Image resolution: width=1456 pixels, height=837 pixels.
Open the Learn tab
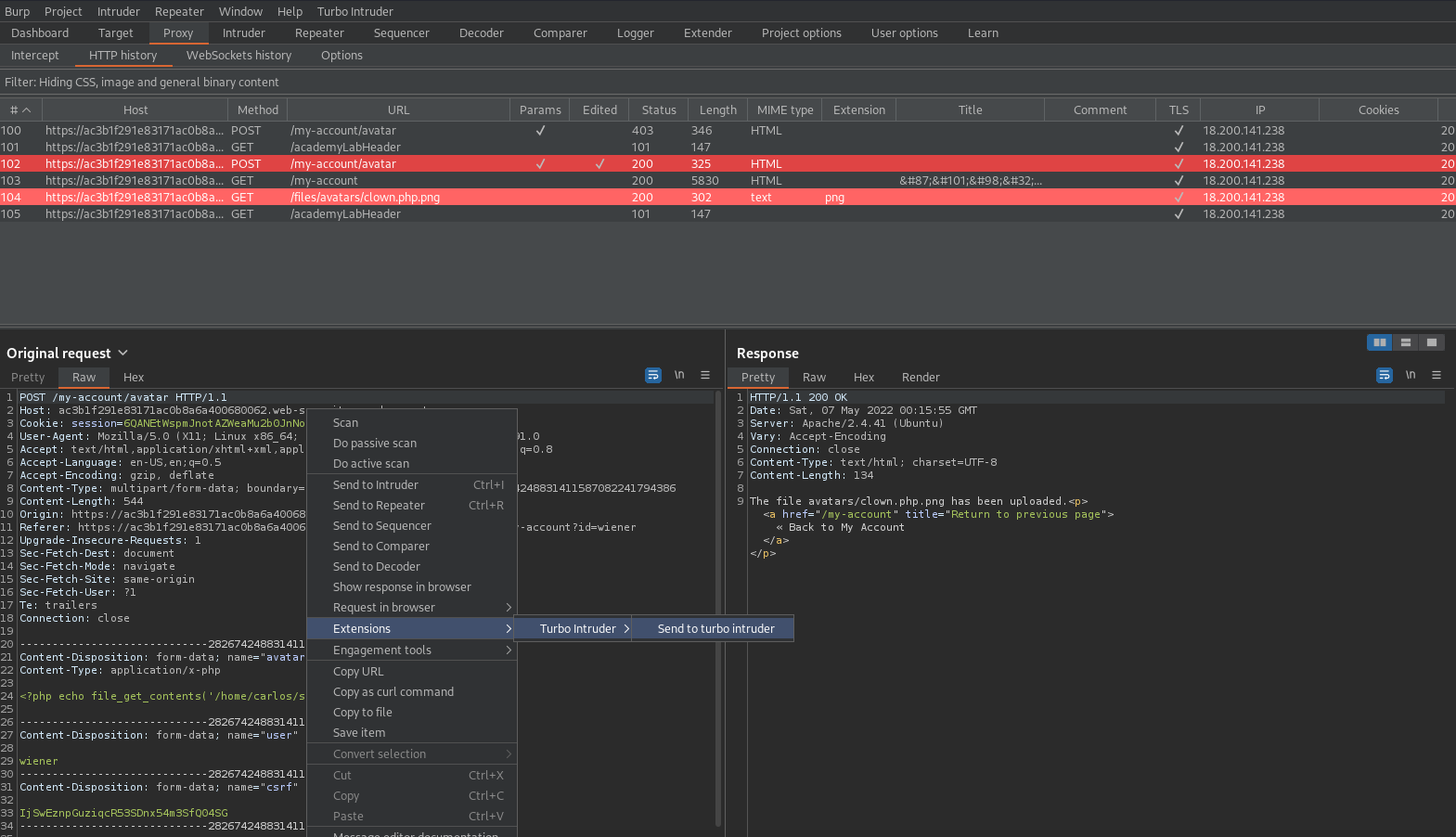click(x=983, y=33)
